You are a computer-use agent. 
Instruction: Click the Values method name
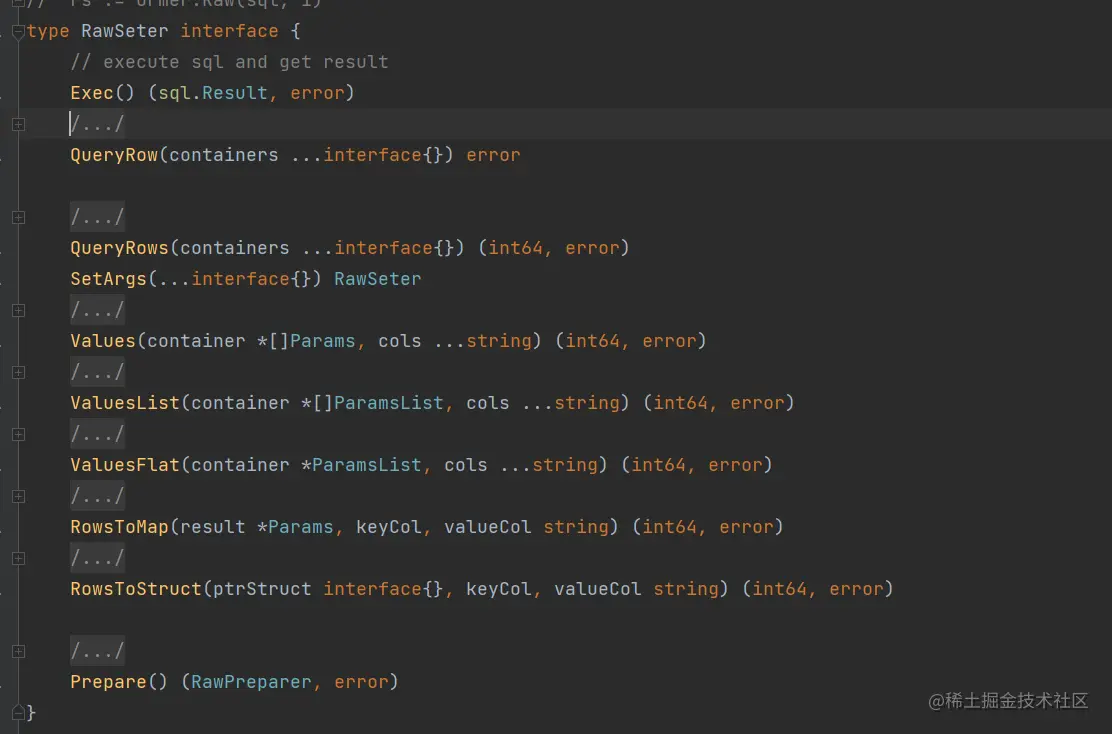pyautogui.click(x=103, y=341)
